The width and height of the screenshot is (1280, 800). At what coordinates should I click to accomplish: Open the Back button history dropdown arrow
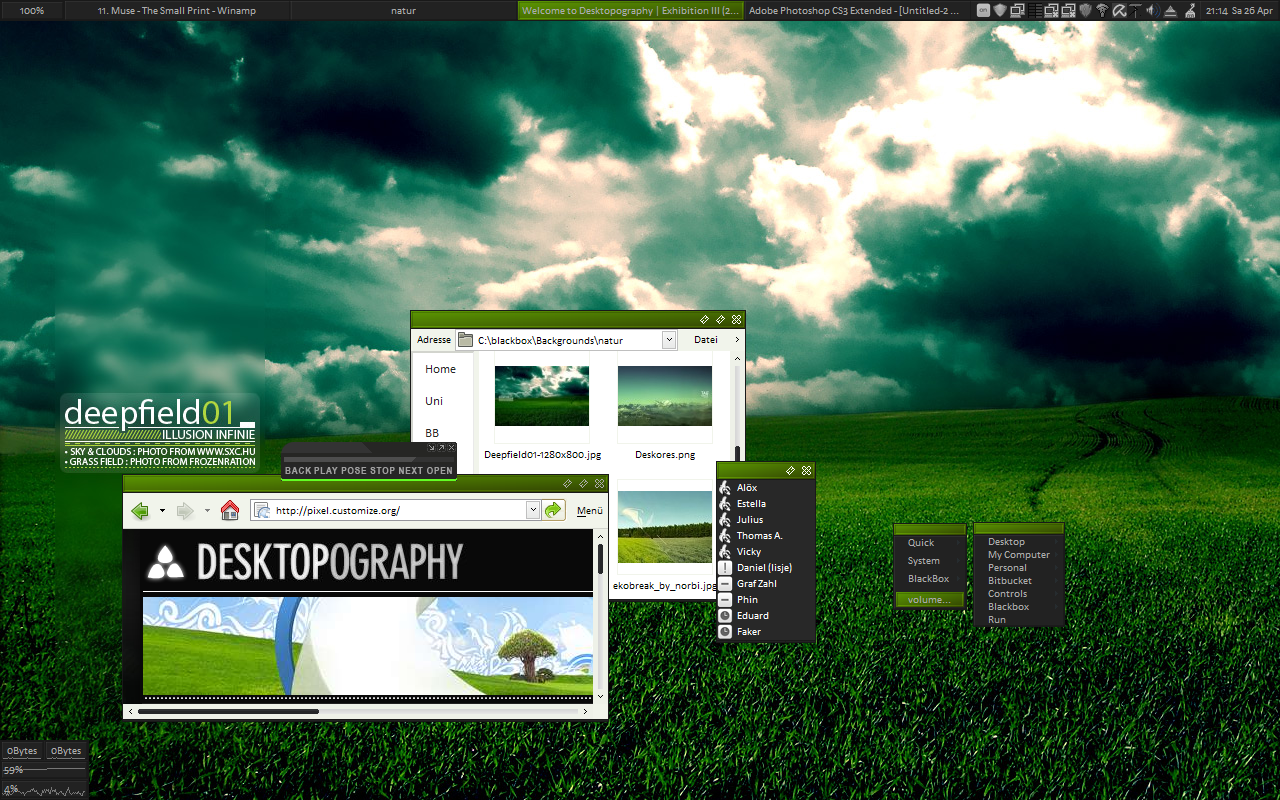(162, 510)
